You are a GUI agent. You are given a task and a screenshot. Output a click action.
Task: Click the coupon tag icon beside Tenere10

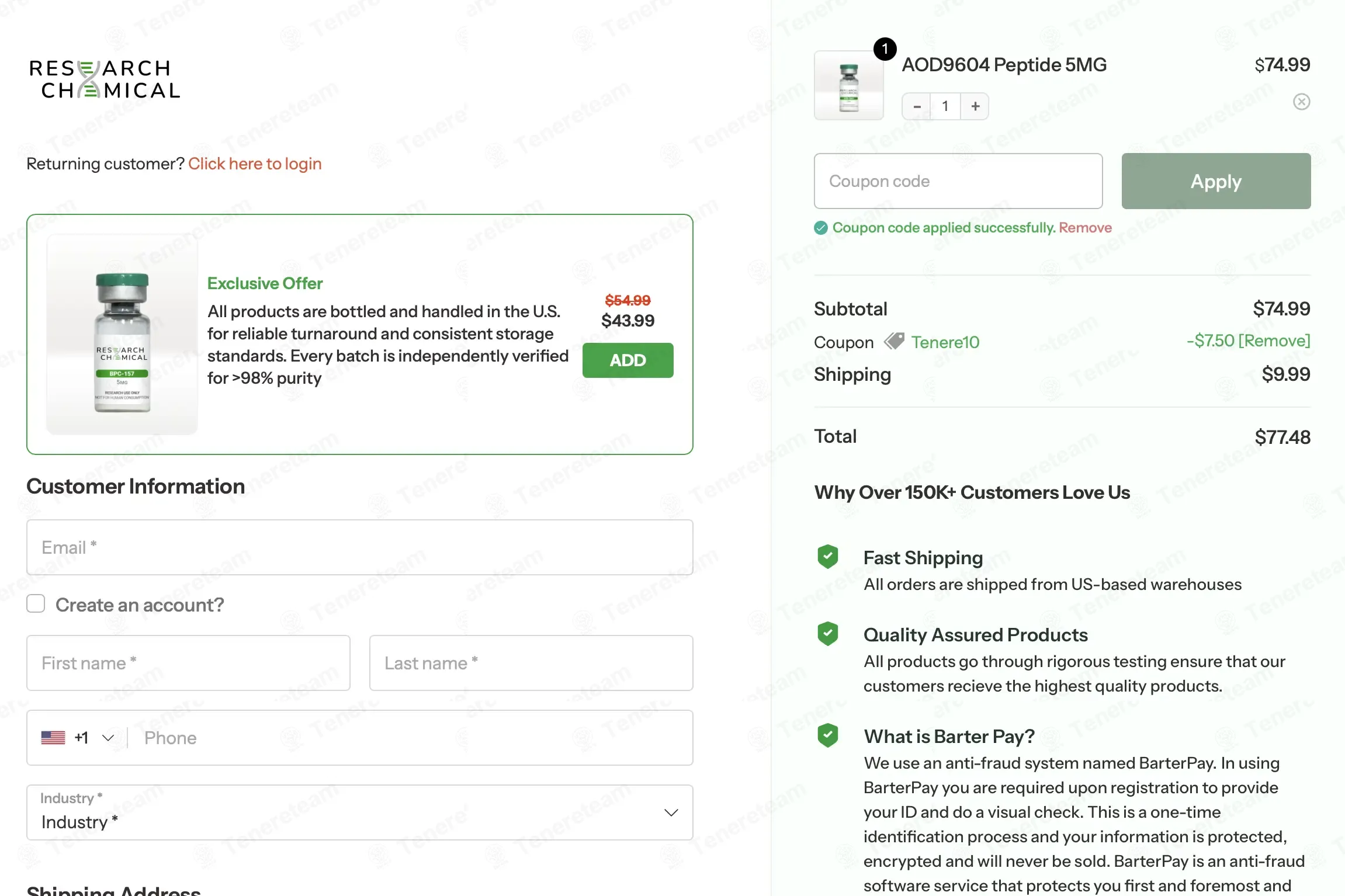(x=894, y=341)
